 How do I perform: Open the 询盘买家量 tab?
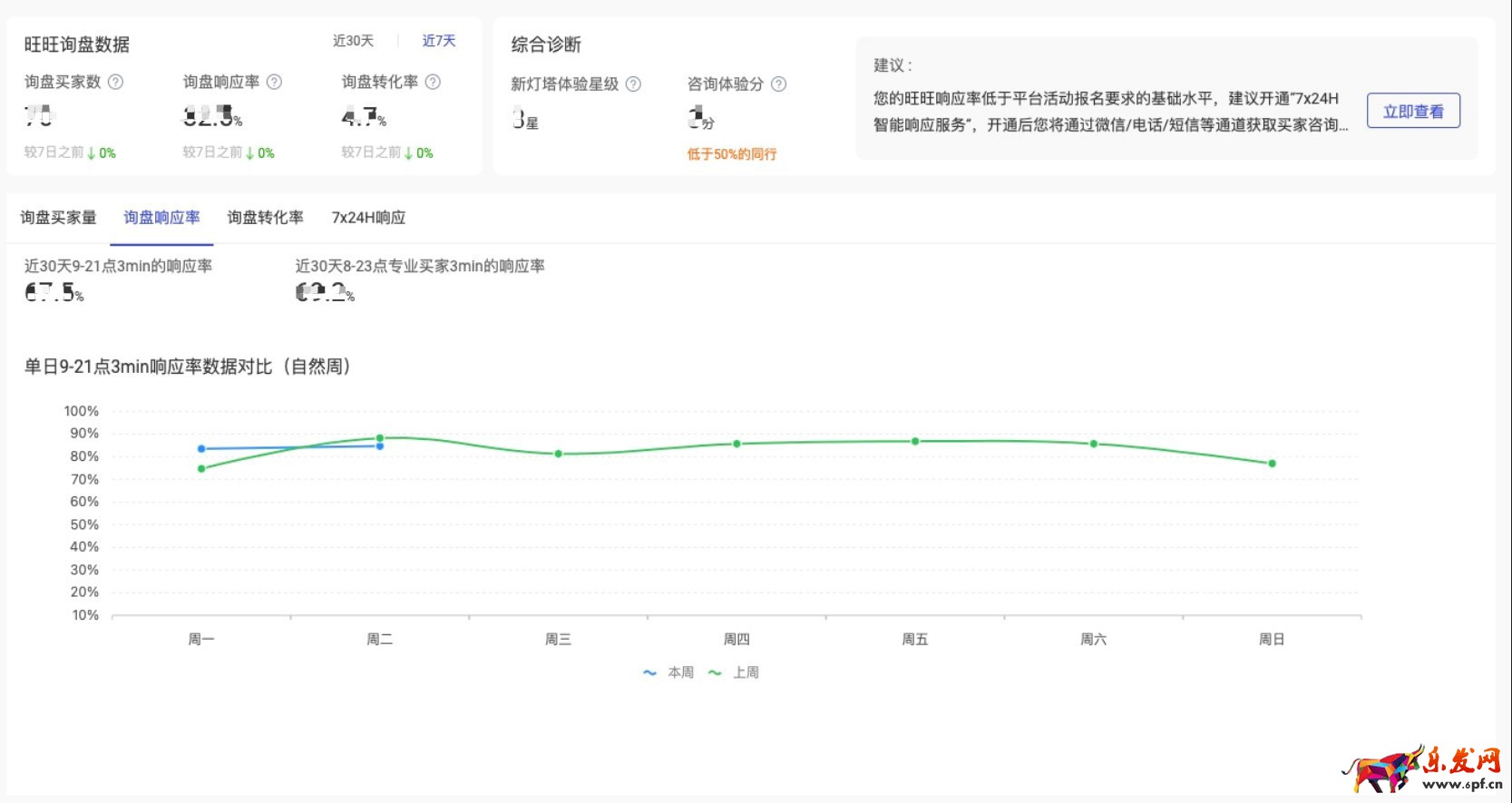(x=58, y=218)
